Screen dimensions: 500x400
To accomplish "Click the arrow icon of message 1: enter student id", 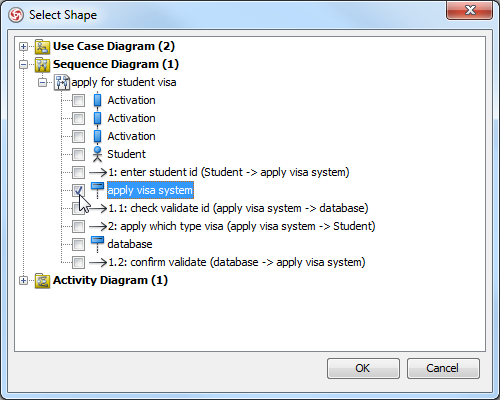I will (98, 172).
